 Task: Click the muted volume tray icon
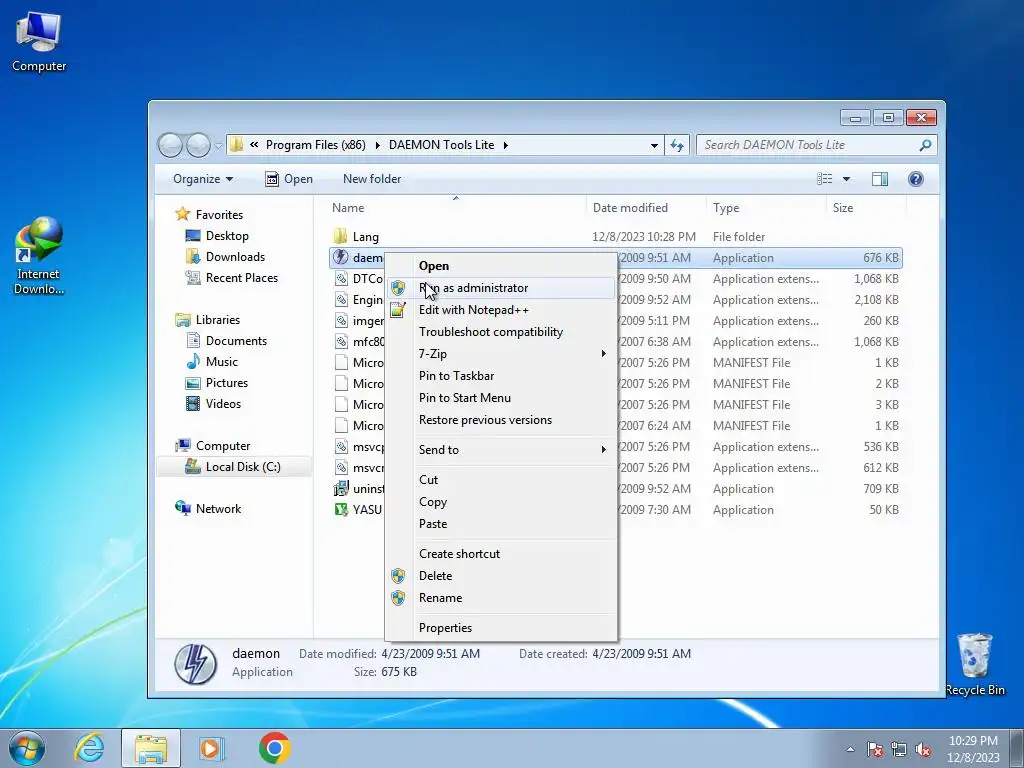pos(923,749)
